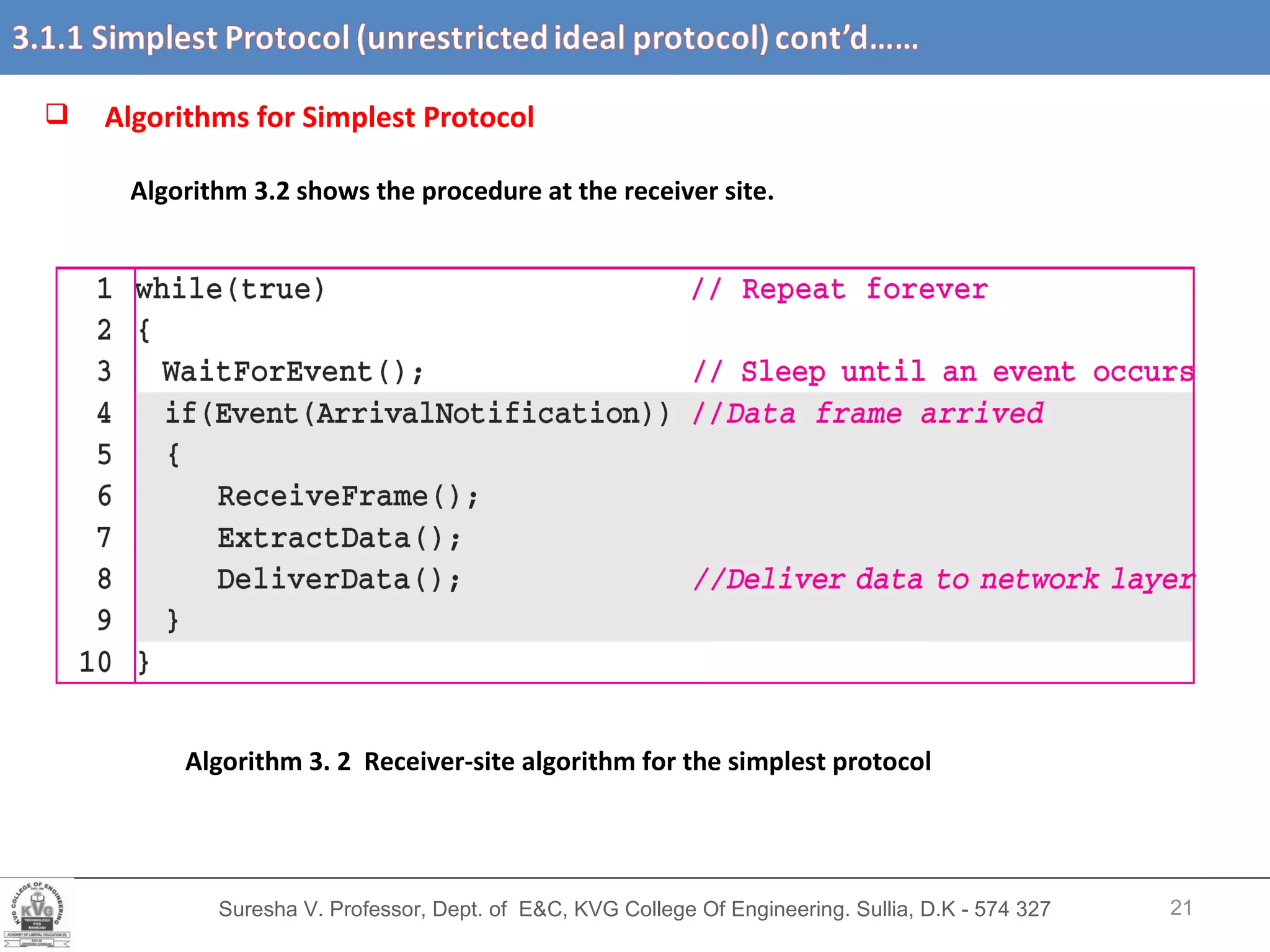Screen dimensions: 1270x952
Task: Select the '// Repeat forever' comment
Action: click(x=840, y=289)
